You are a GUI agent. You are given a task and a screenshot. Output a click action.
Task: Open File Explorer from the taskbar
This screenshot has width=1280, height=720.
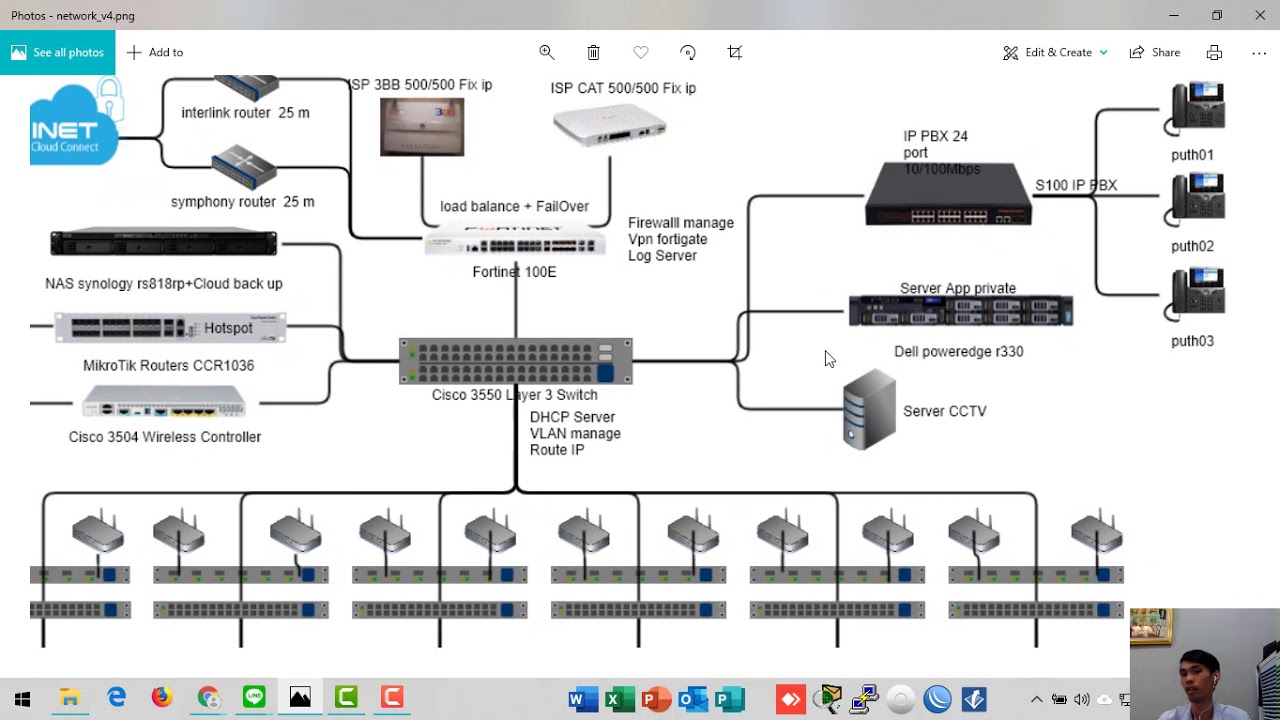[x=69, y=698]
